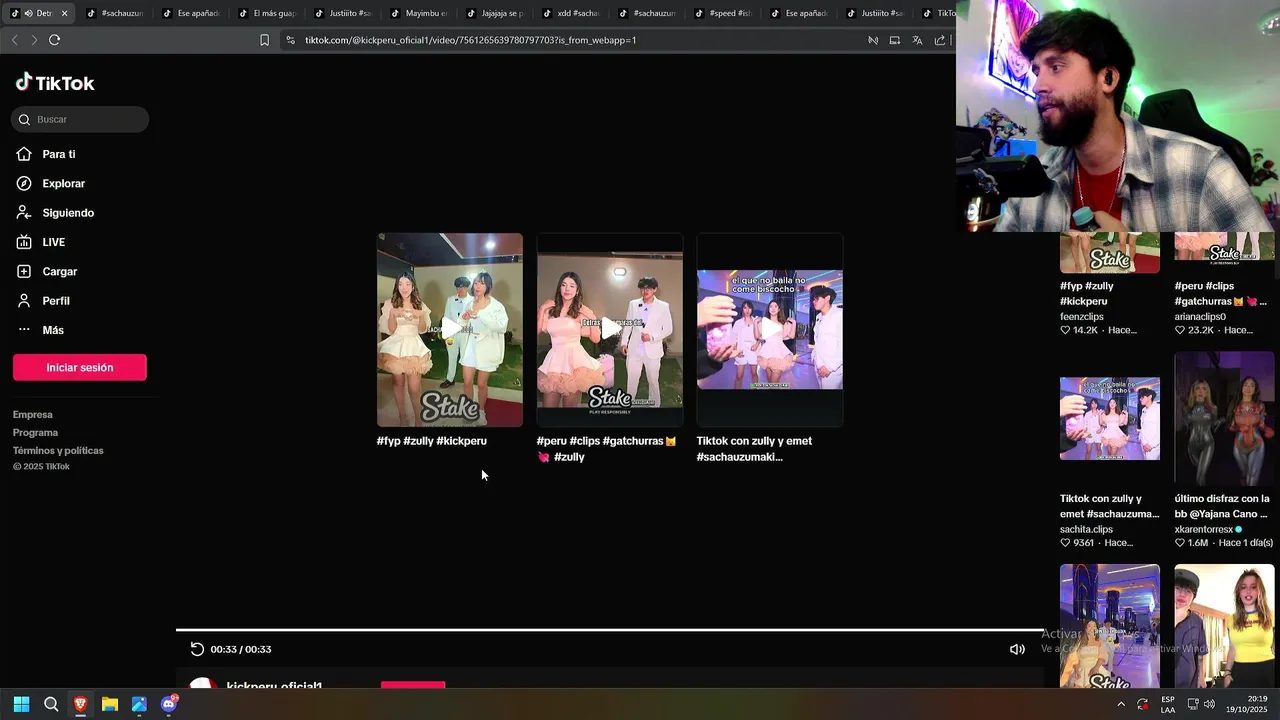Screen dimensions: 1280x720
Task: Play the suggested #fyp #zully #kickperu video
Action: point(450,330)
